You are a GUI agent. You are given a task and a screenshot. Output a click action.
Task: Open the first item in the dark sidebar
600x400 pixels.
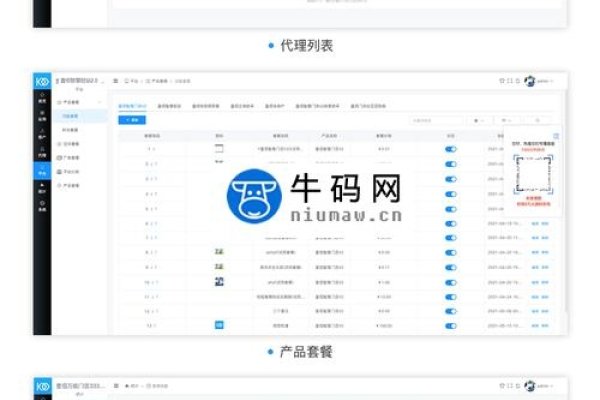tap(42, 98)
